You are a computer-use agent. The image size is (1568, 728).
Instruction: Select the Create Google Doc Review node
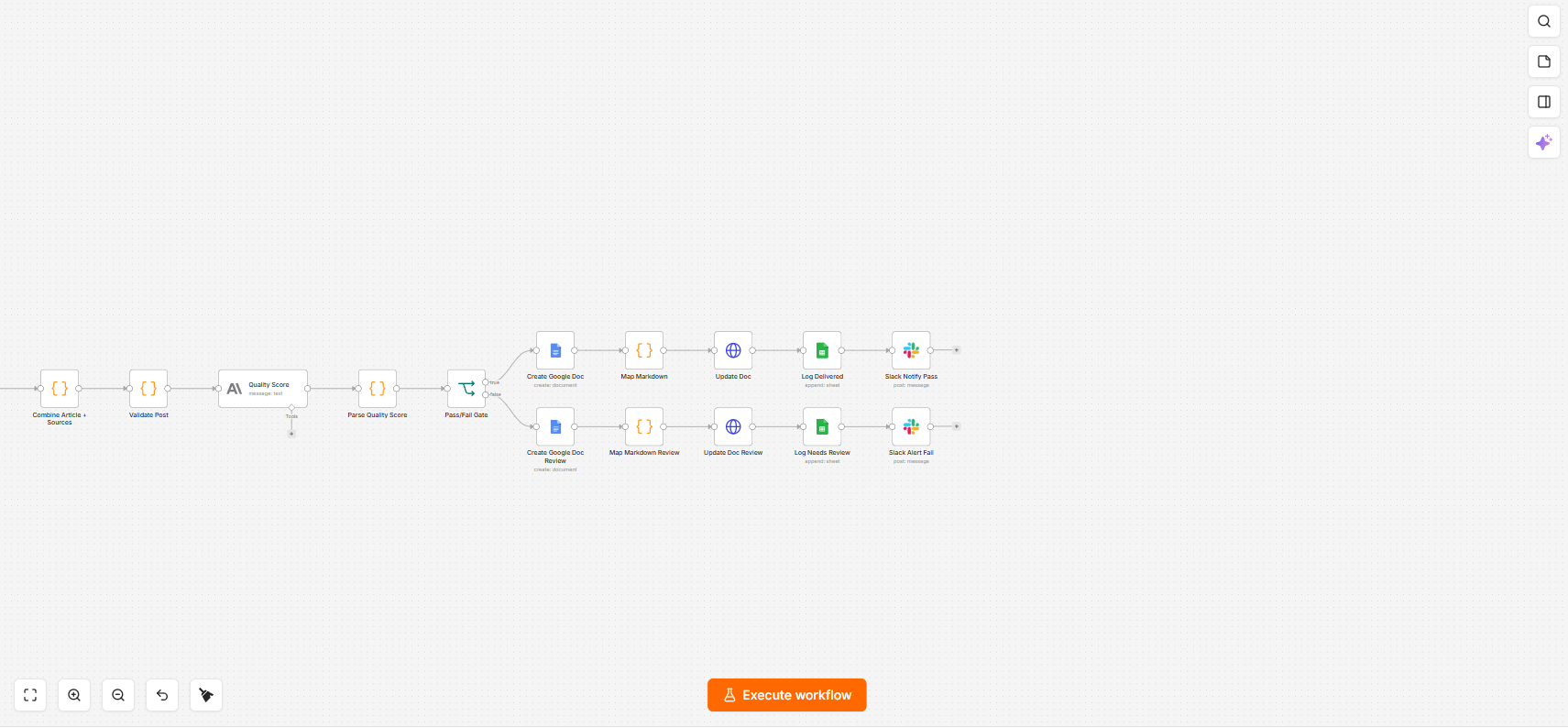[x=555, y=426]
